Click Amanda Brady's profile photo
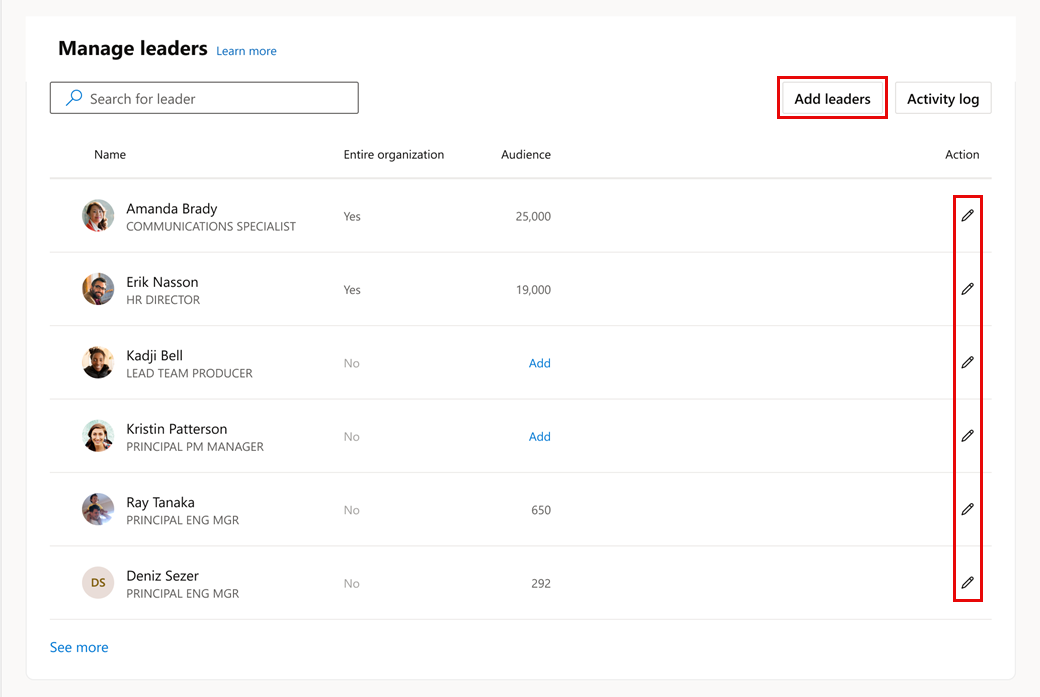Screen dimensions: 1040x697 (x=98, y=216)
